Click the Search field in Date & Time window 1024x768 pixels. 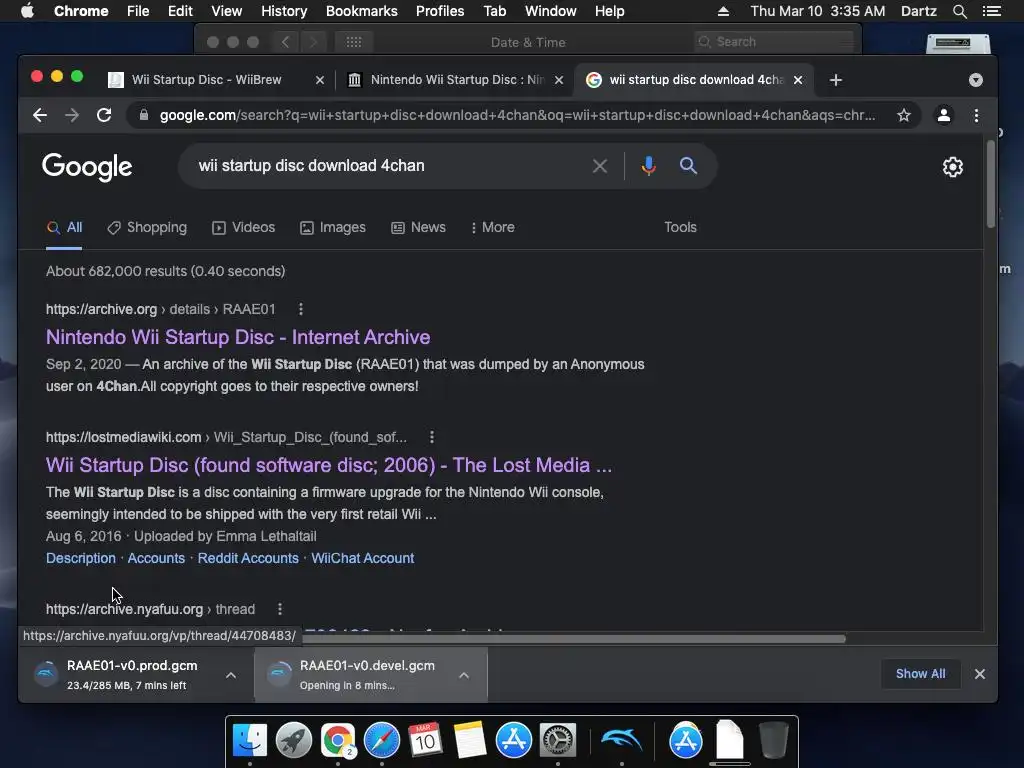pyautogui.click(x=774, y=42)
